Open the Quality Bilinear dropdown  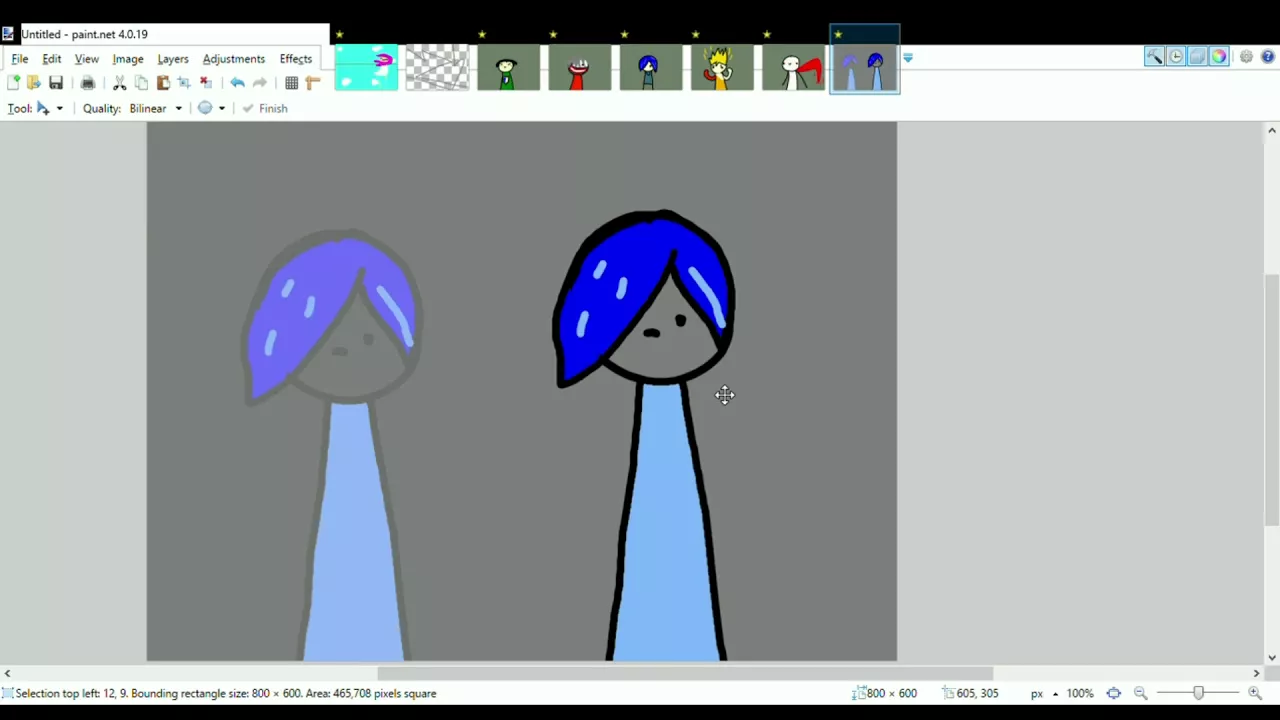tap(156, 108)
